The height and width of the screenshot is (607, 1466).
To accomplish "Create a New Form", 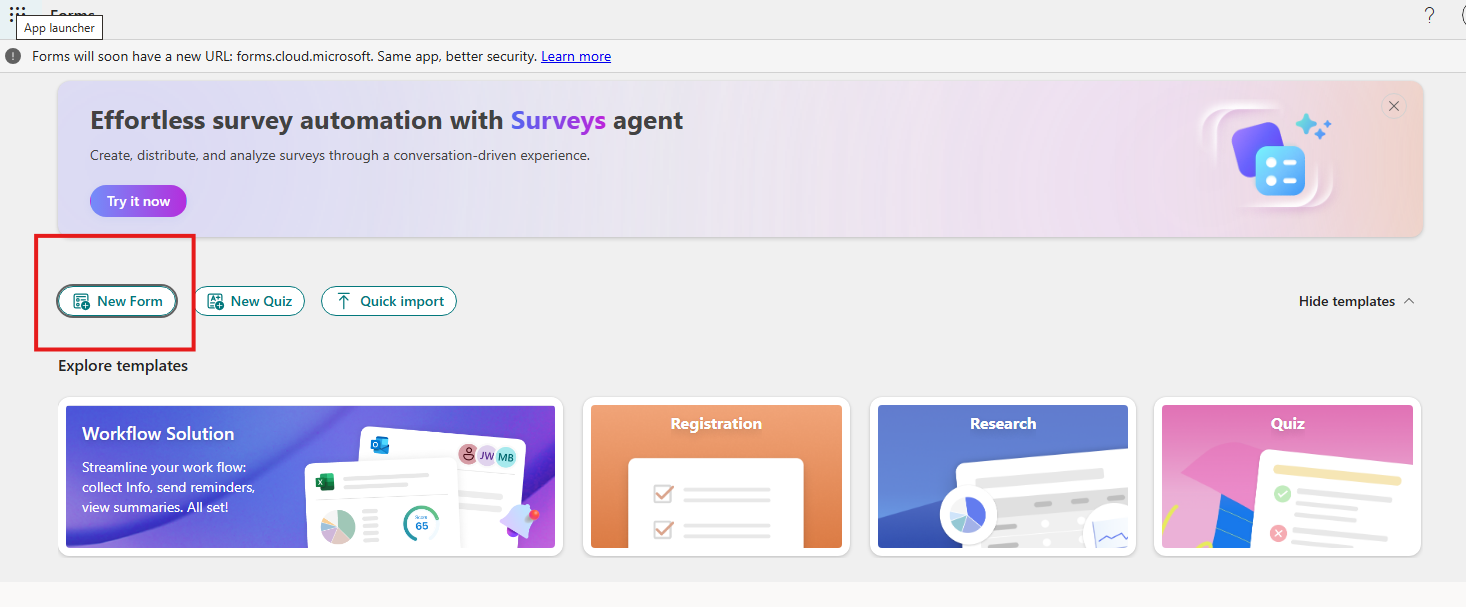I will coord(117,301).
